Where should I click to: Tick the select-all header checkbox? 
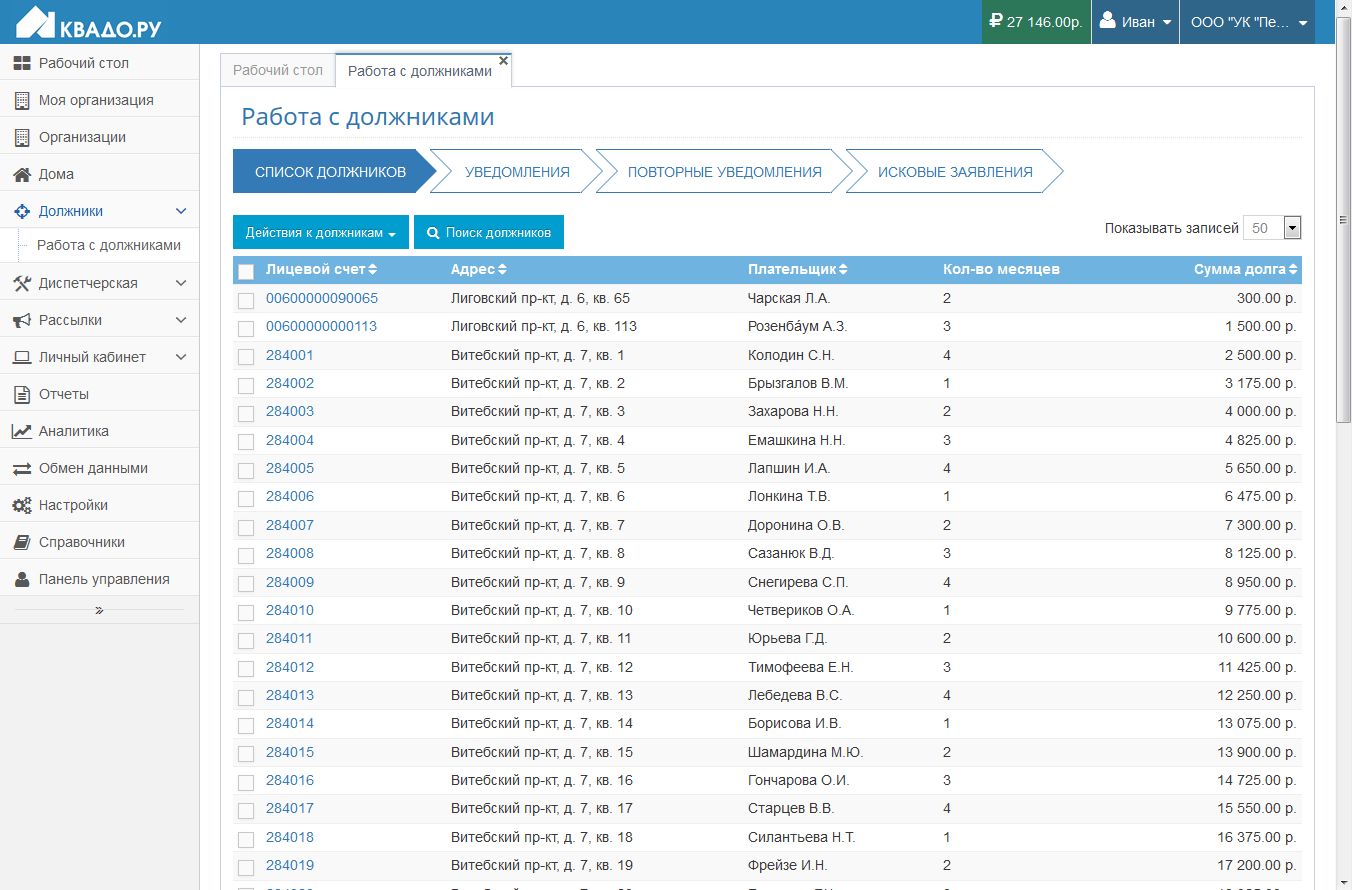(246, 271)
